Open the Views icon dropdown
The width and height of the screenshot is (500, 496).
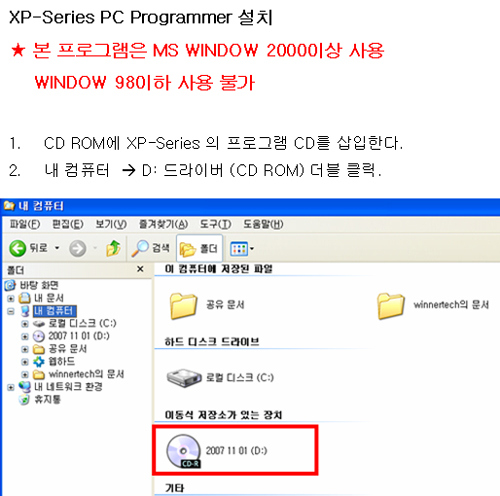[242, 249]
